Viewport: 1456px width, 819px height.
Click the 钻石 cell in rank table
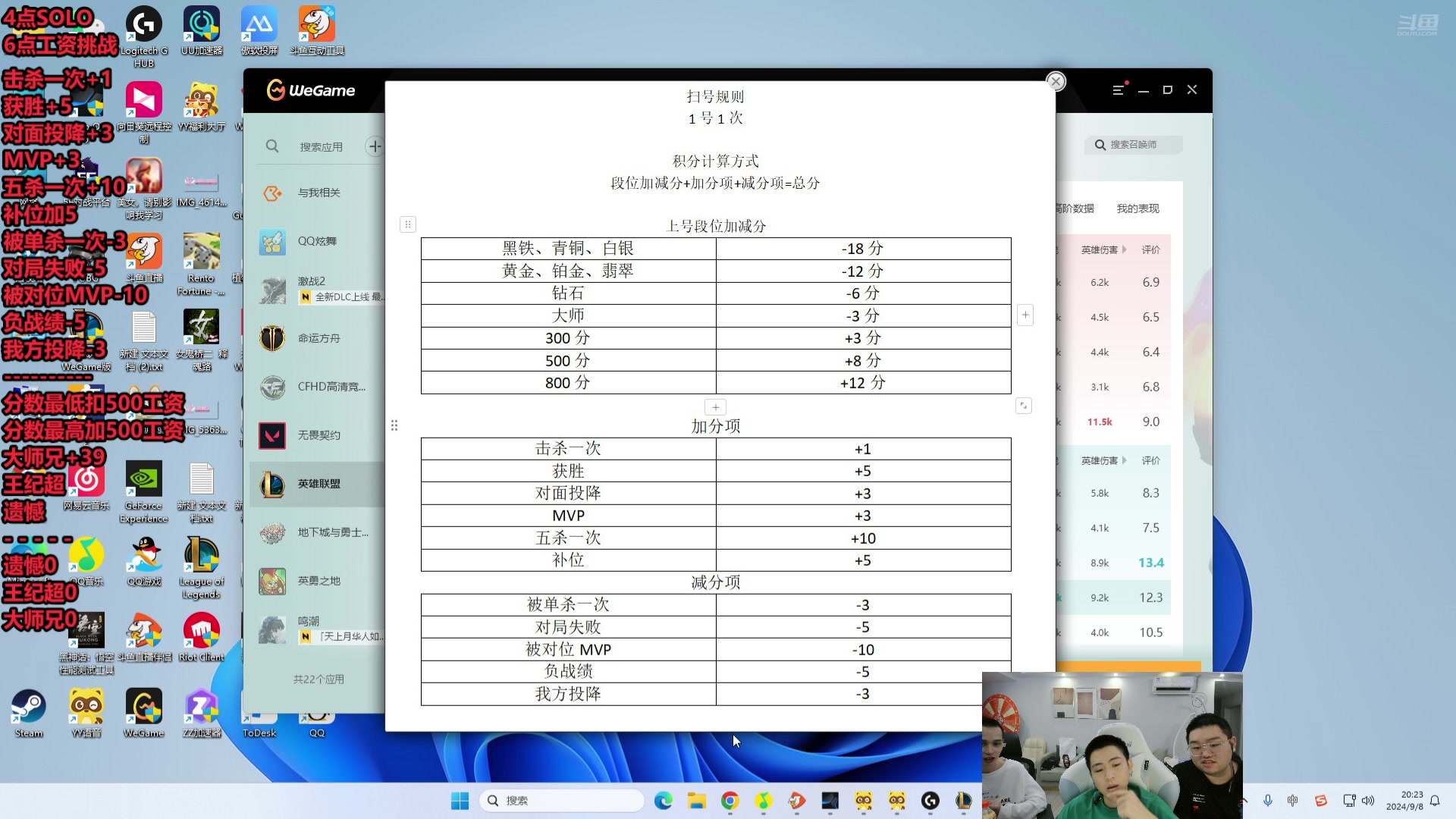(x=568, y=293)
